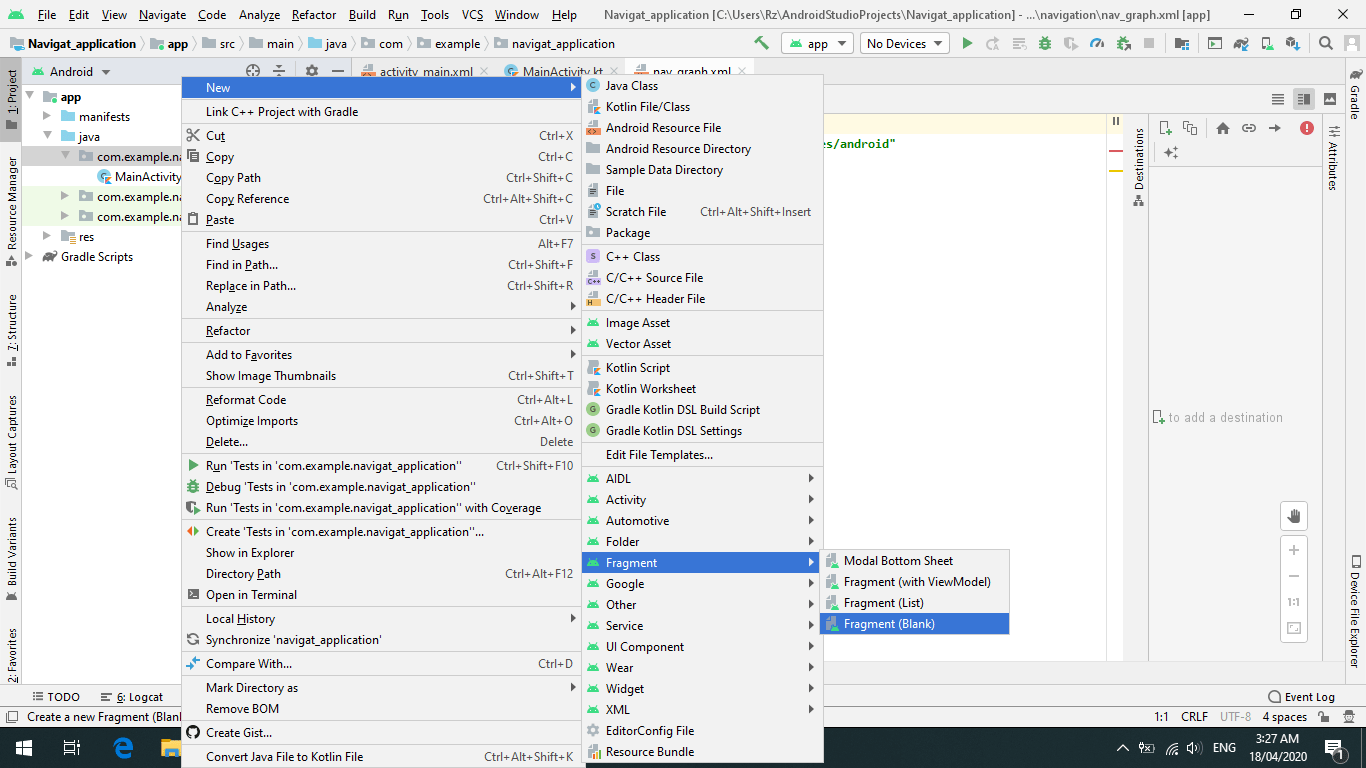The image size is (1366, 768).
Task: Click the Auto Arrange sparkle icon
Action: [1171, 152]
